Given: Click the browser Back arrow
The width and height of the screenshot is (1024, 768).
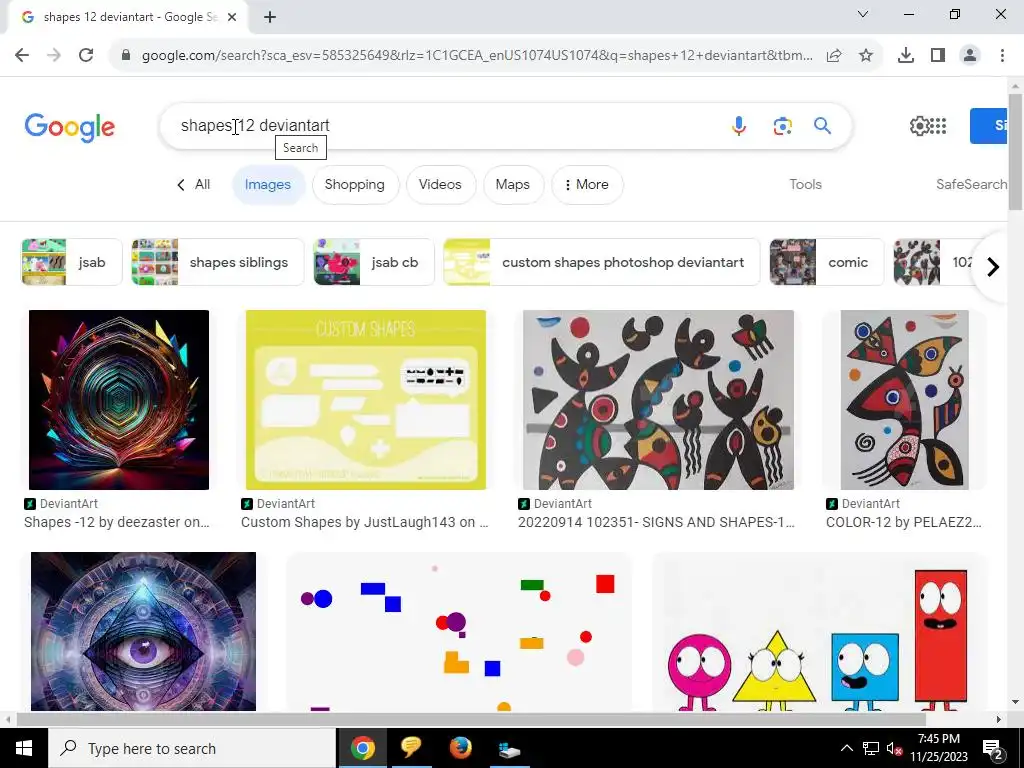Looking at the screenshot, I should [x=22, y=56].
